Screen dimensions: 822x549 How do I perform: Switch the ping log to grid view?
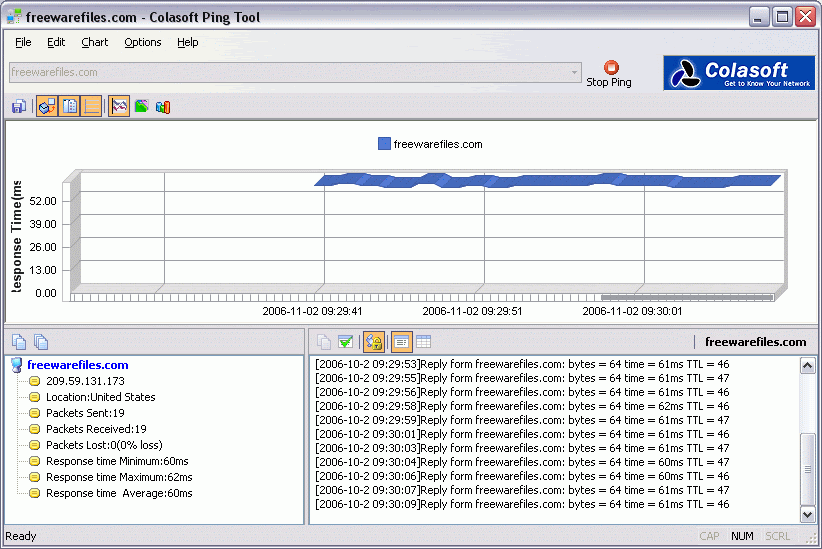tap(423, 342)
